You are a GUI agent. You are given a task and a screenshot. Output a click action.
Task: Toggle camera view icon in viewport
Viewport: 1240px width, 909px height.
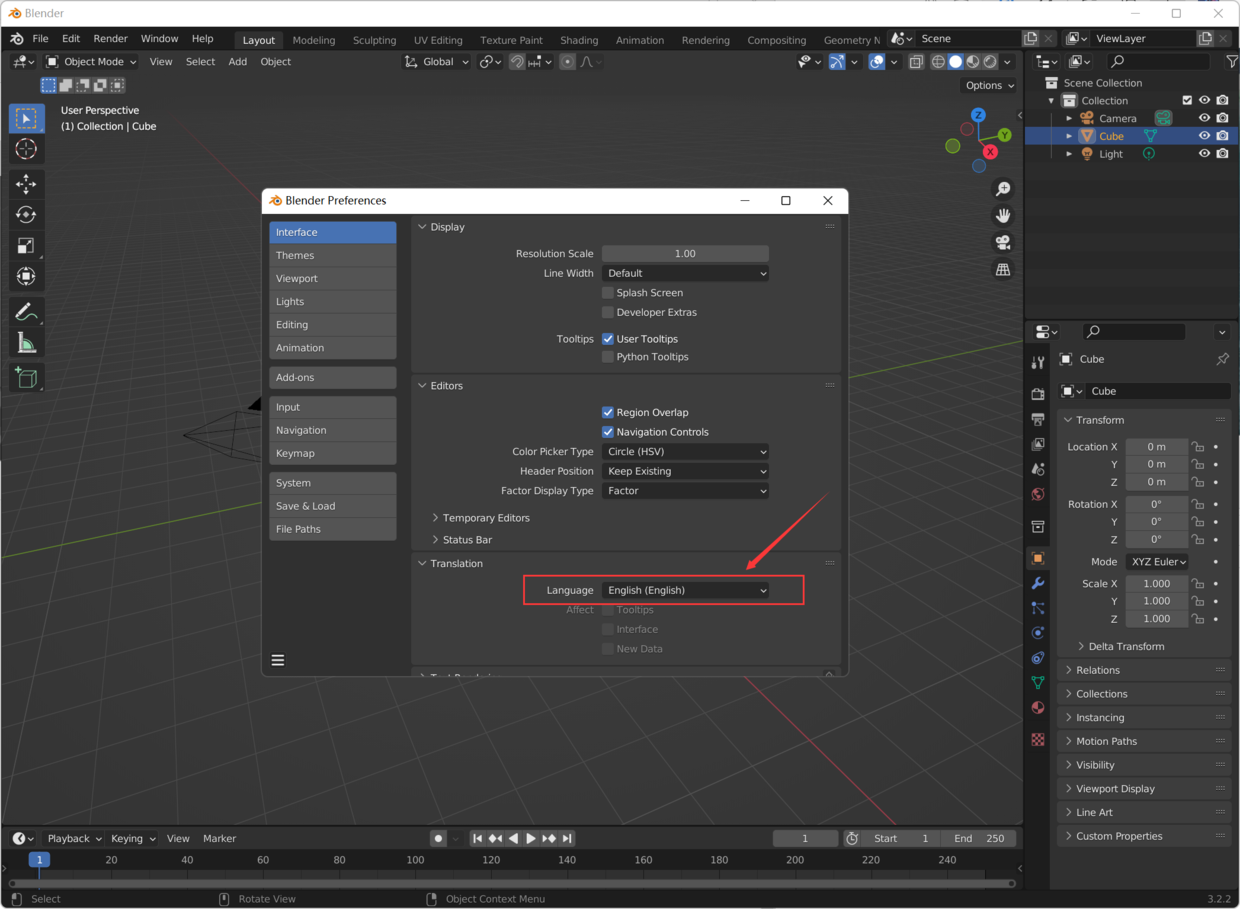pyautogui.click(x=1003, y=243)
